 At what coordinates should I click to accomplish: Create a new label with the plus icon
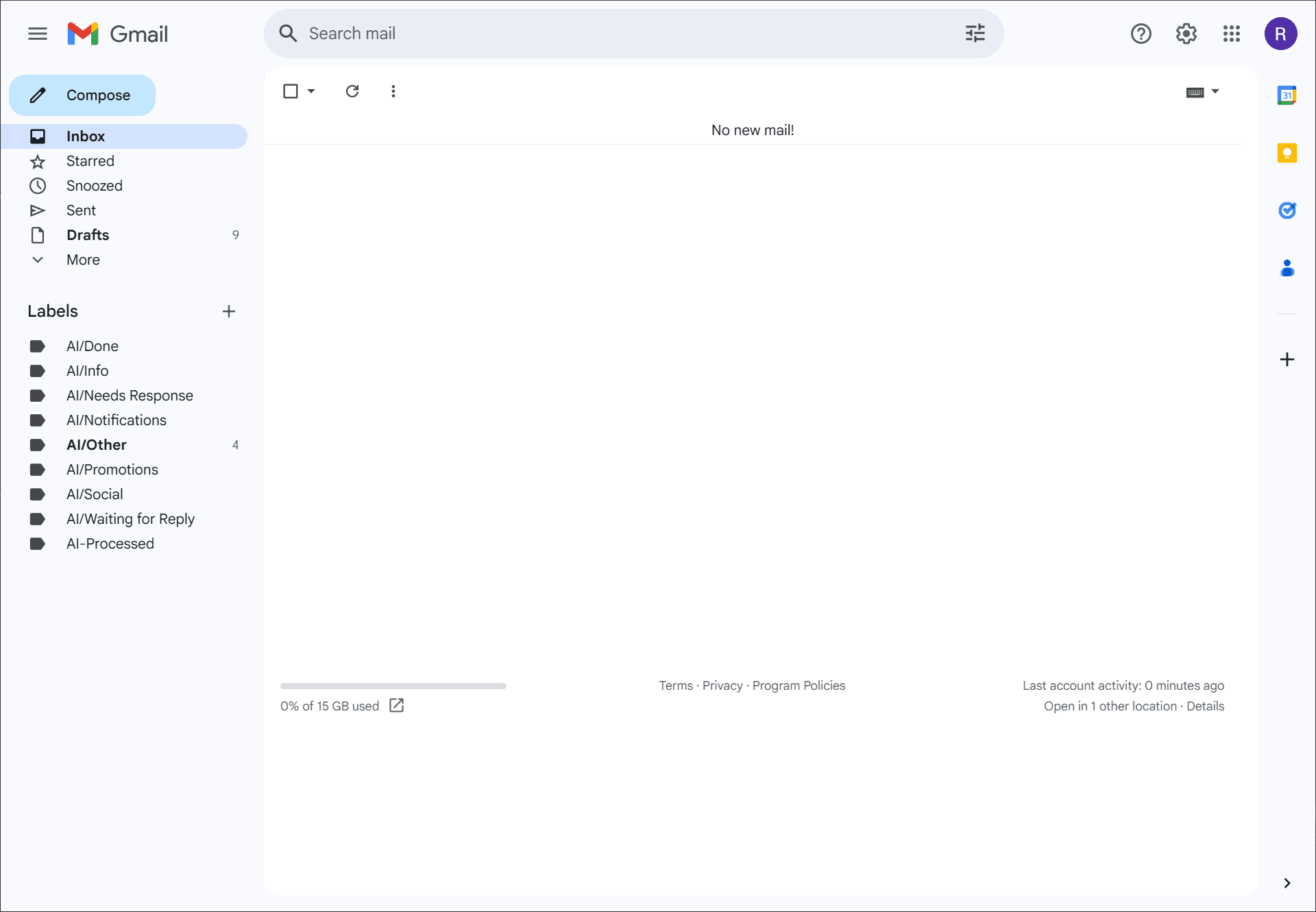pyautogui.click(x=229, y=311)
